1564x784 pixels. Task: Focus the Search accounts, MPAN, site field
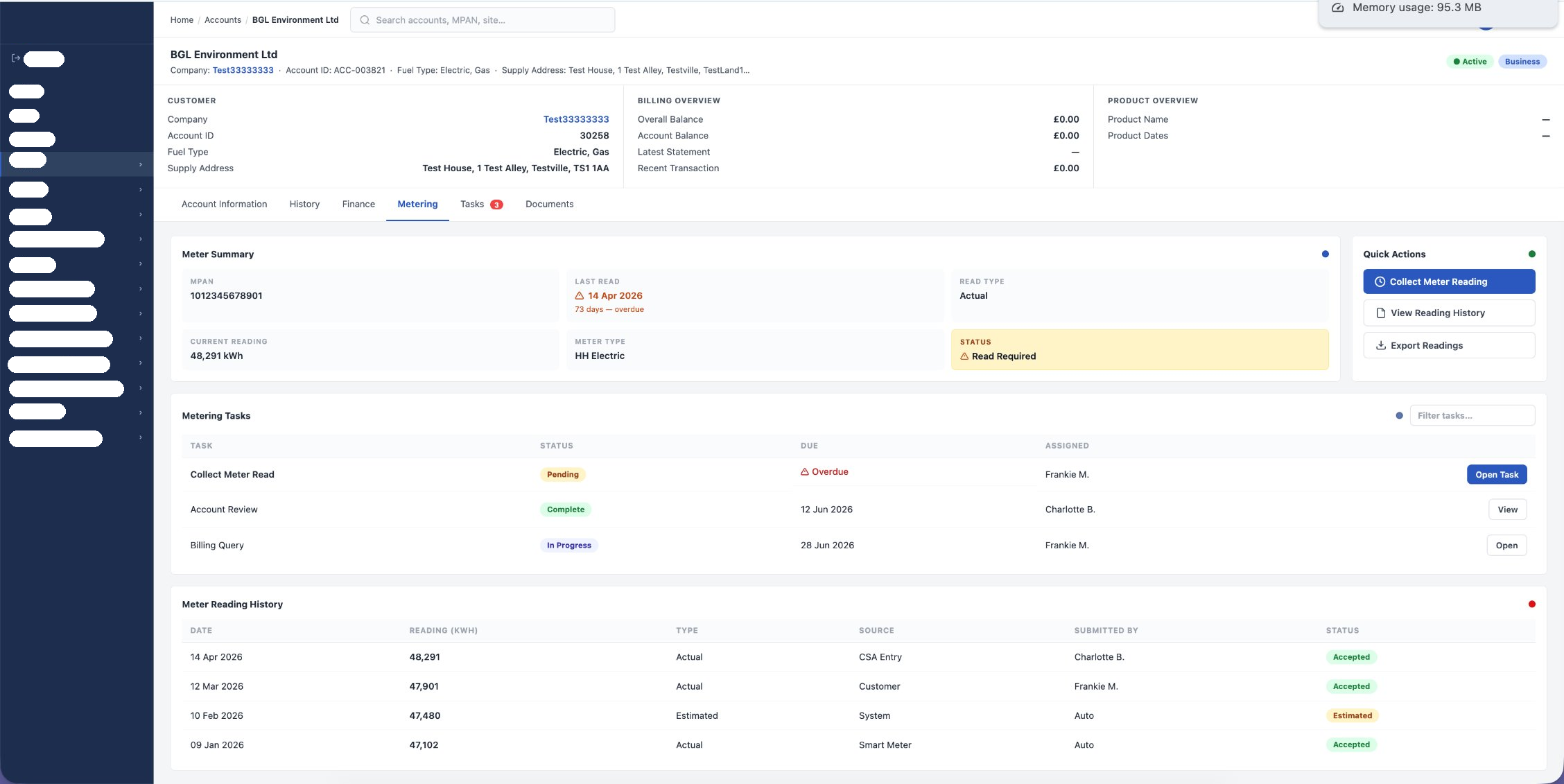click(483, 20)
